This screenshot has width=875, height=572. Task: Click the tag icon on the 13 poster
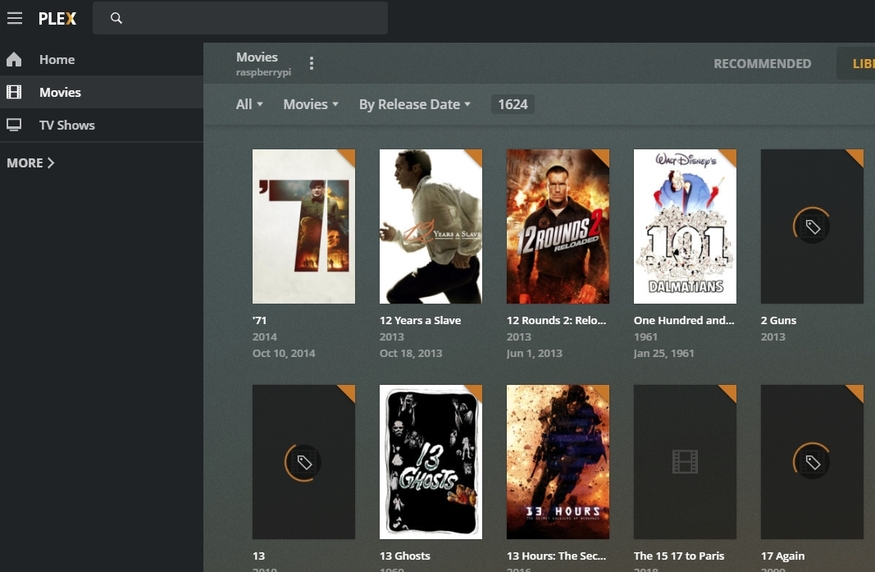304,462
